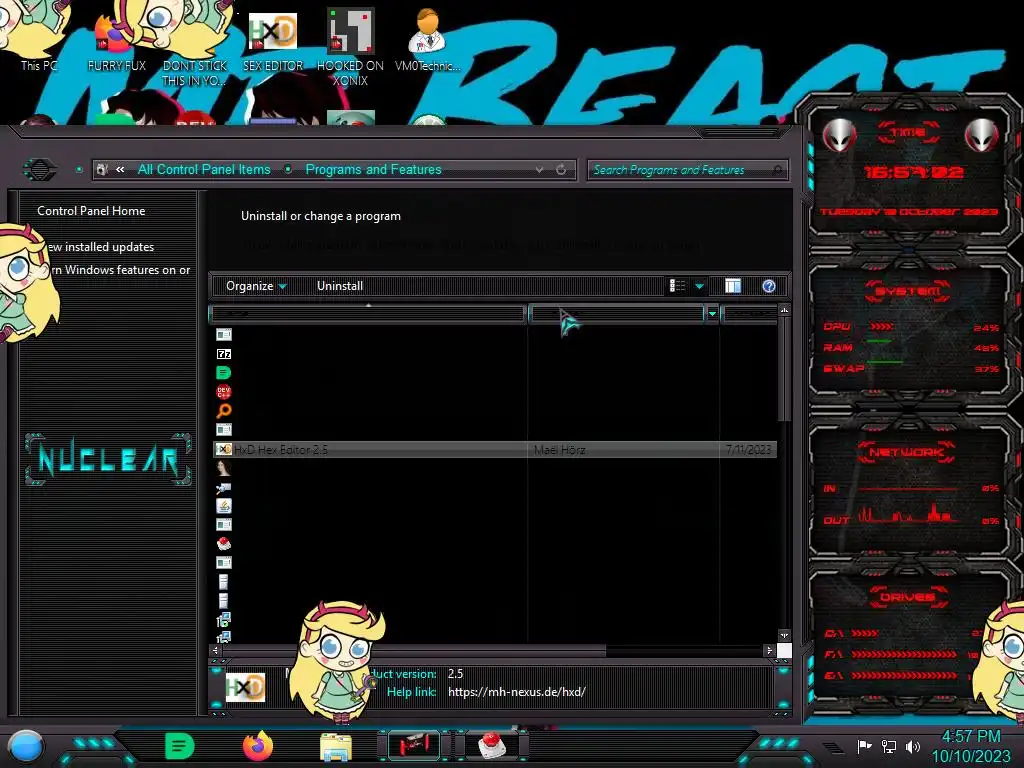
Task: Click the Uninstall toolbar button
Action: pos(340,286)
